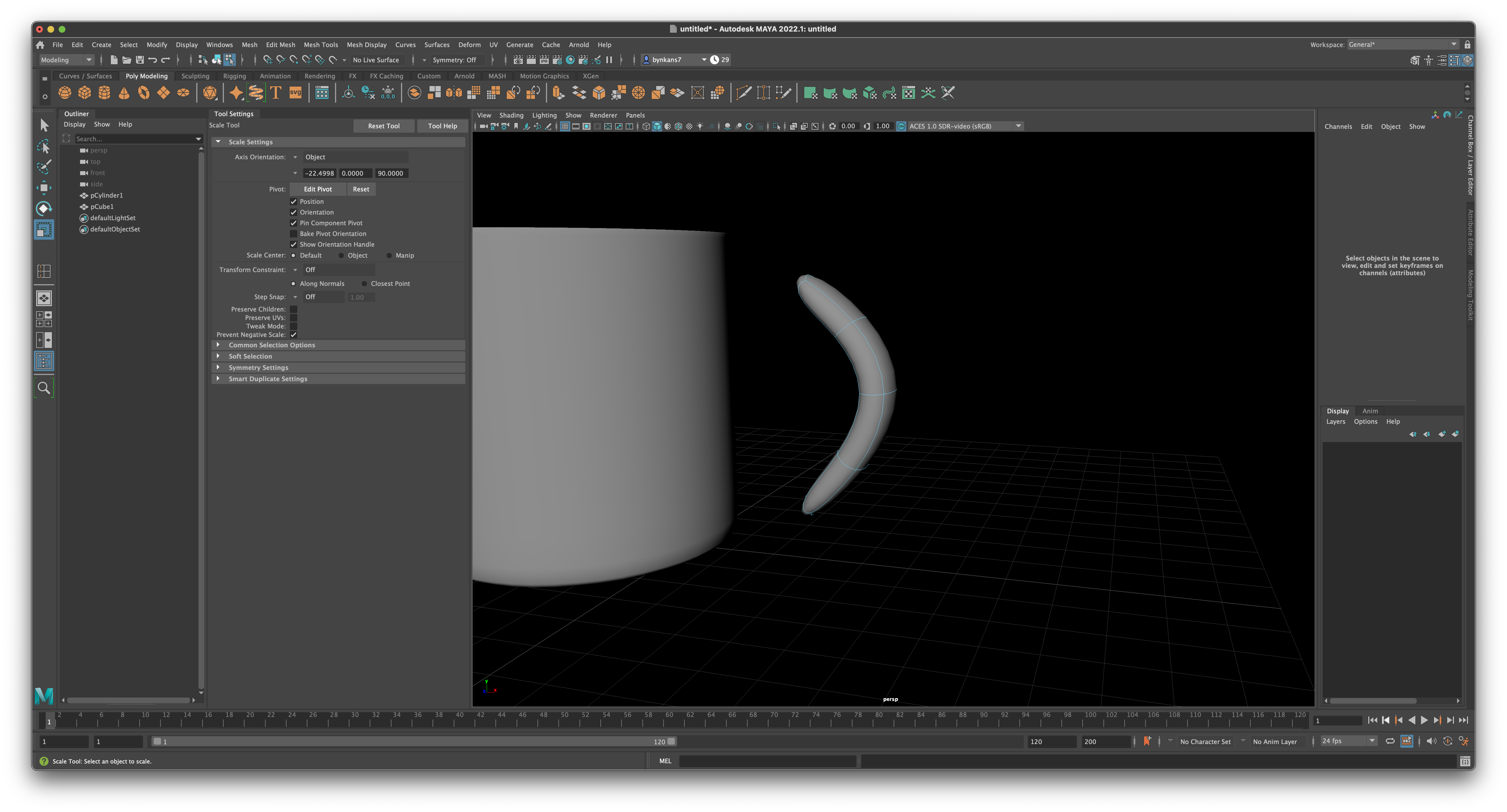Open the Workspace General dropdown
Image resolution: width=1507 pixels, height=812 pixels.
1403,45
